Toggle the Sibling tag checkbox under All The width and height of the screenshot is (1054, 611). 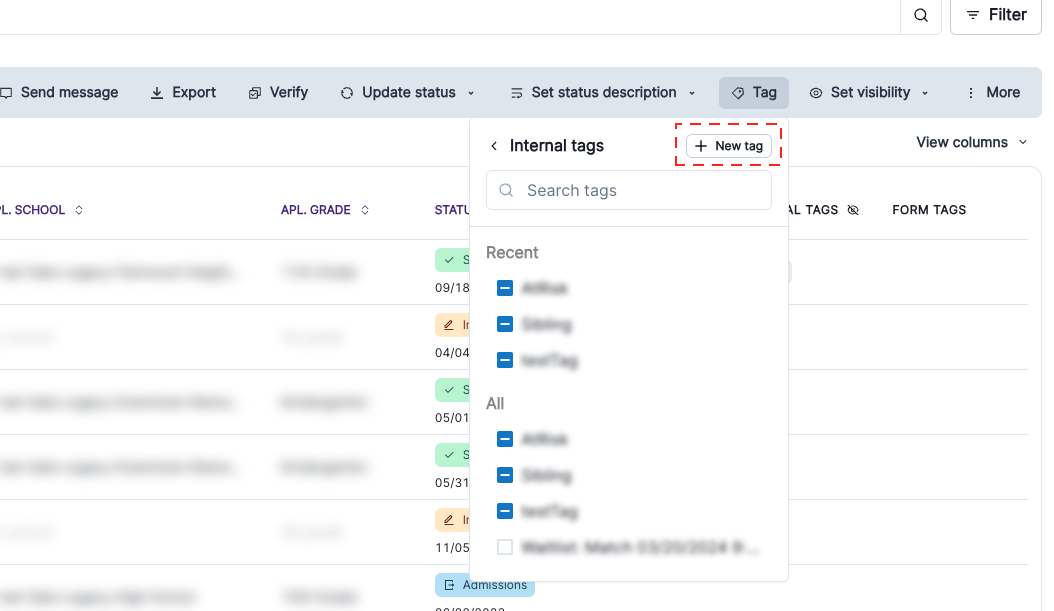(x=505, y=475)
